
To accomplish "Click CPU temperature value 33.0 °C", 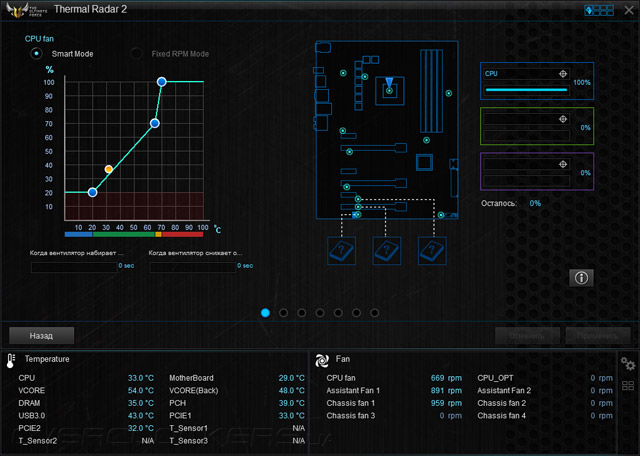I will [x=141, y=378].
